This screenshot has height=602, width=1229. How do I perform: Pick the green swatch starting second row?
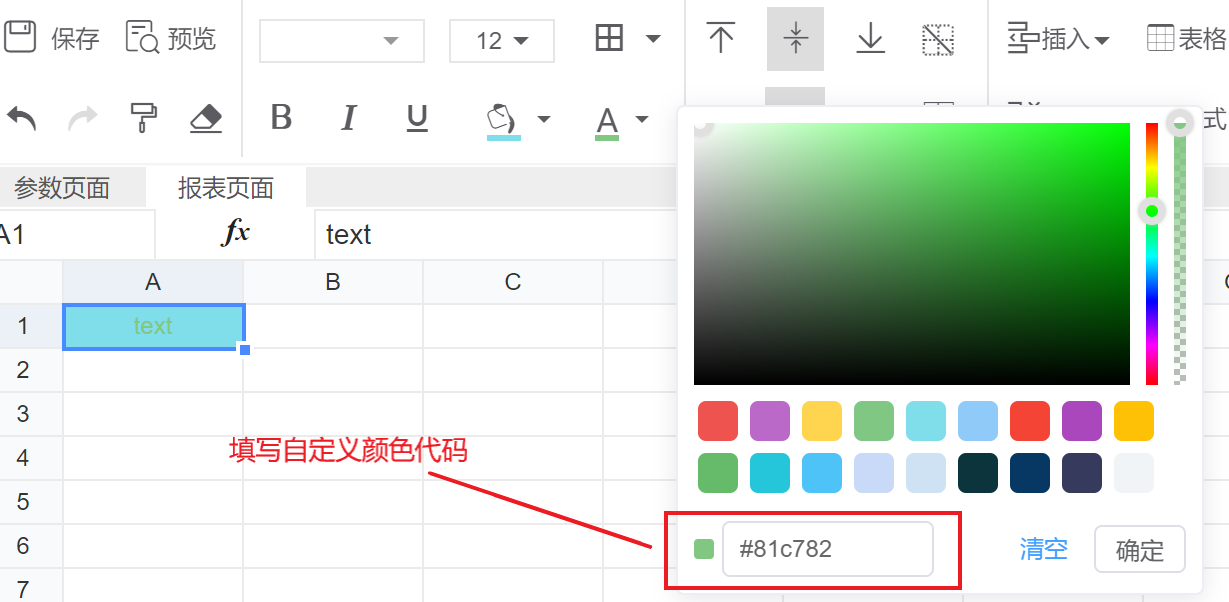click(x=718, y=473)
